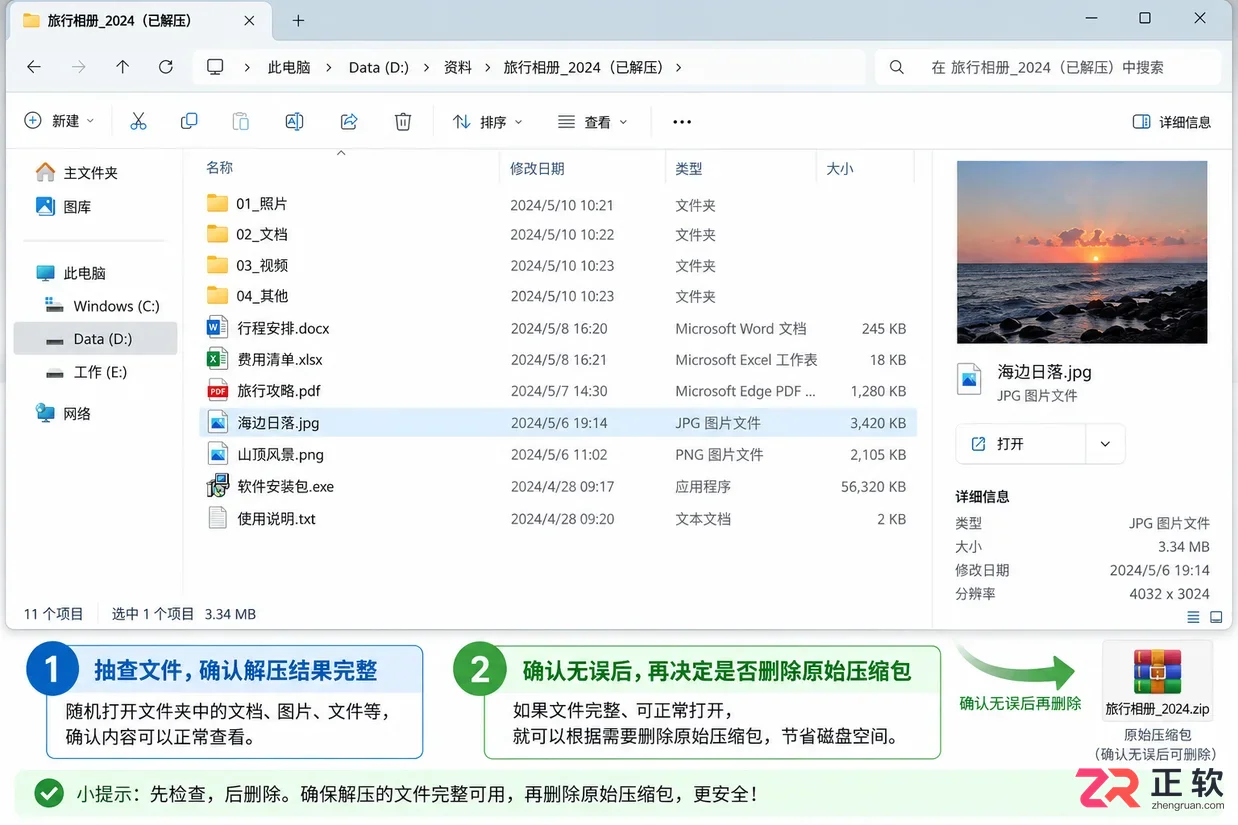Viewport: 1238px width, 825px height.
Task: Click Data (D:) in sidebar
Action: [x=95, y=339]
